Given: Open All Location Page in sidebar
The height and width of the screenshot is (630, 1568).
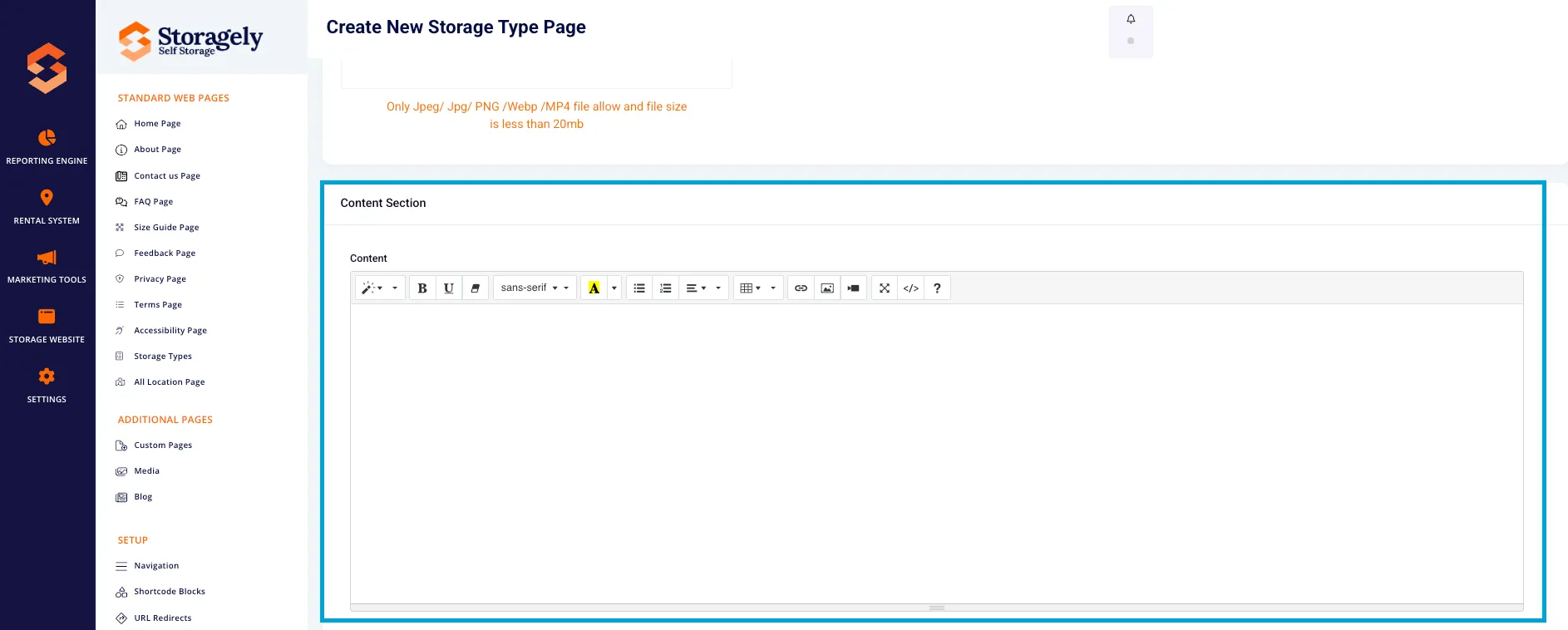Looking at the screenshot, I should coord(169,382).
